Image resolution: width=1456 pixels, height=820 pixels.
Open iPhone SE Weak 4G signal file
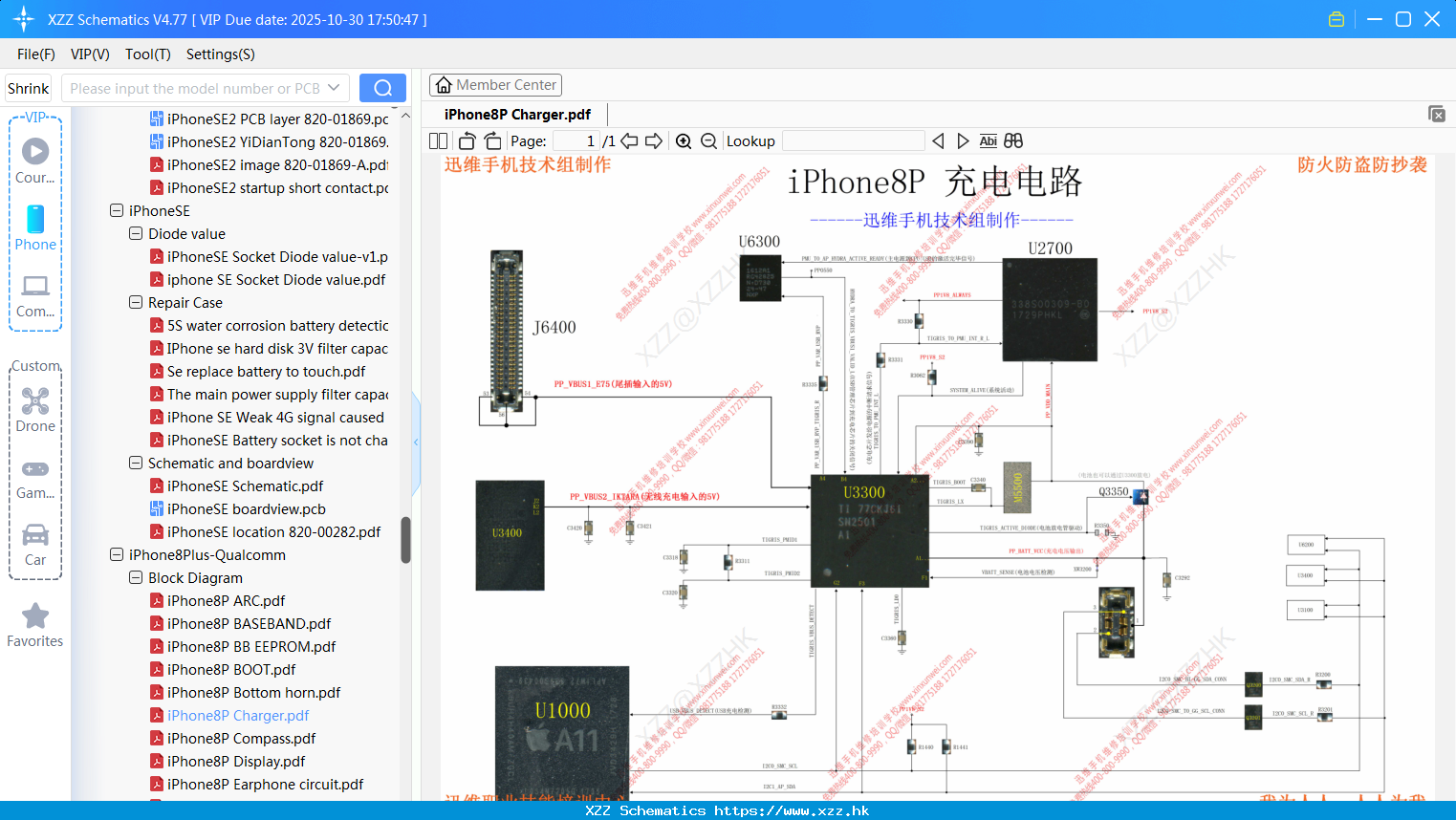[x=269, y=417]
